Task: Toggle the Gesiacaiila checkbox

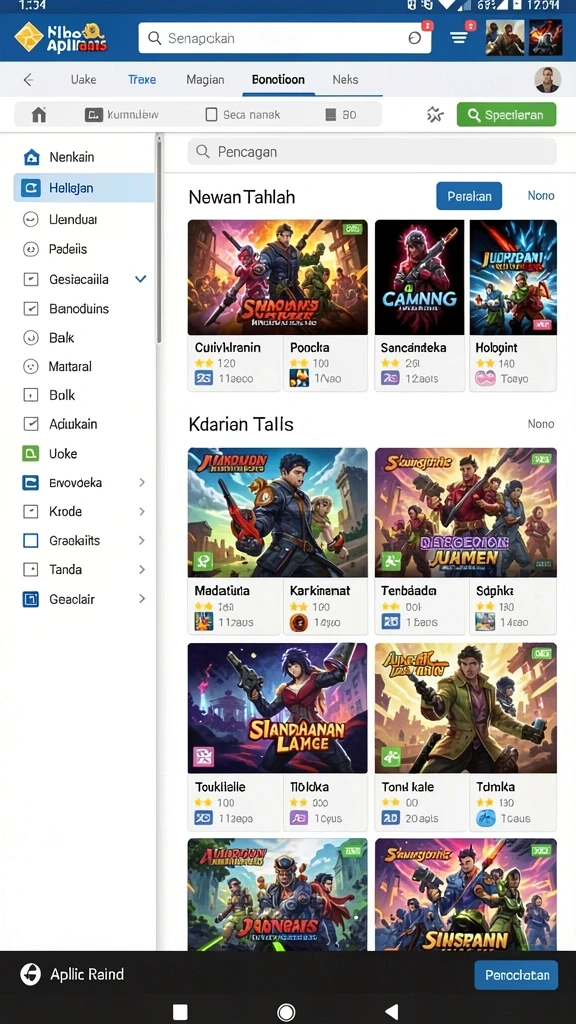Action: pos(31,280)
